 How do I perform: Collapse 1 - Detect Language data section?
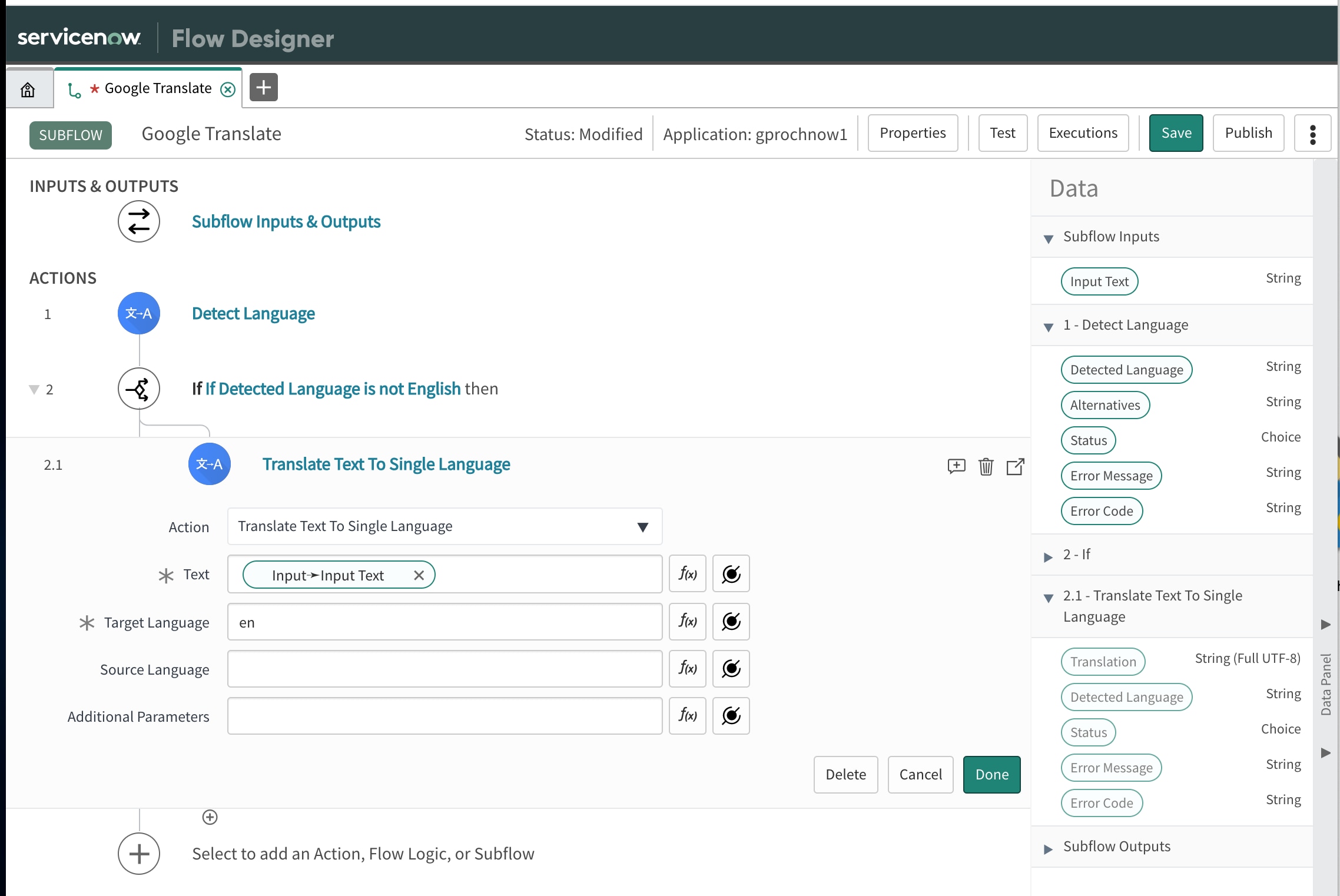1048,327
